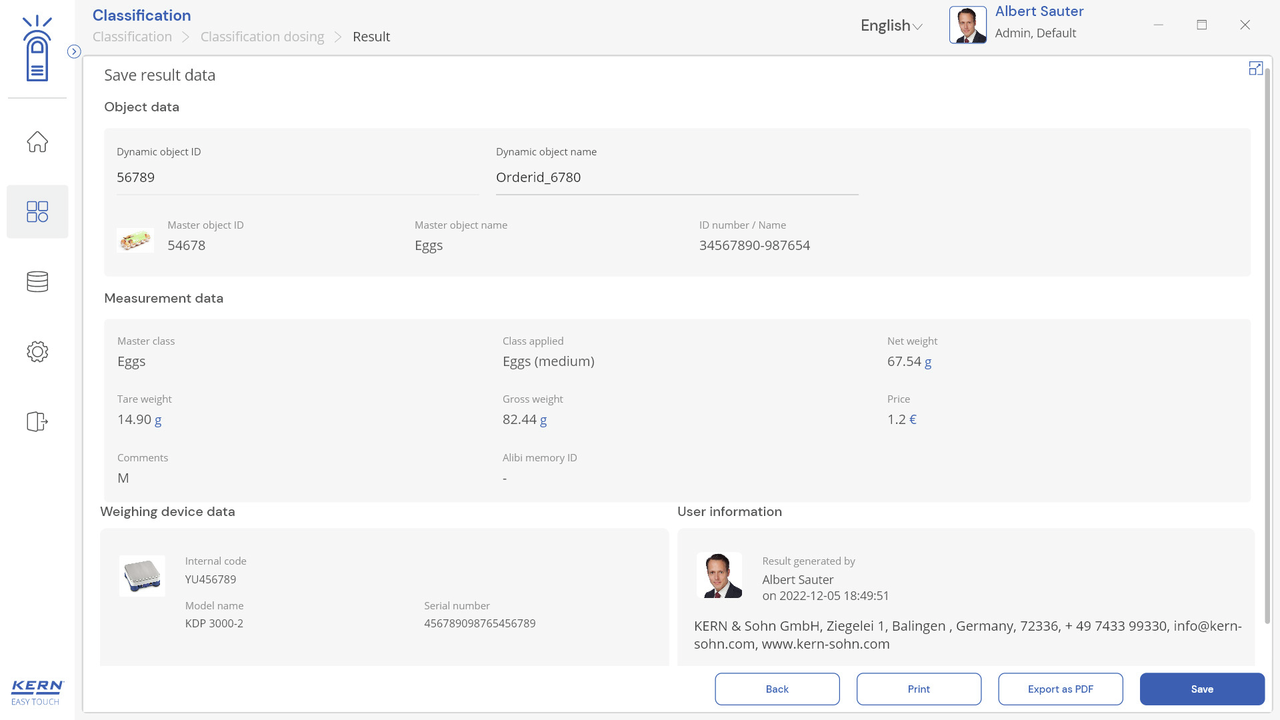Open the settings gear in sidebar
The height and width of the screenshot is (720, 1280).
pyautogui.click(x=37, y=352)
